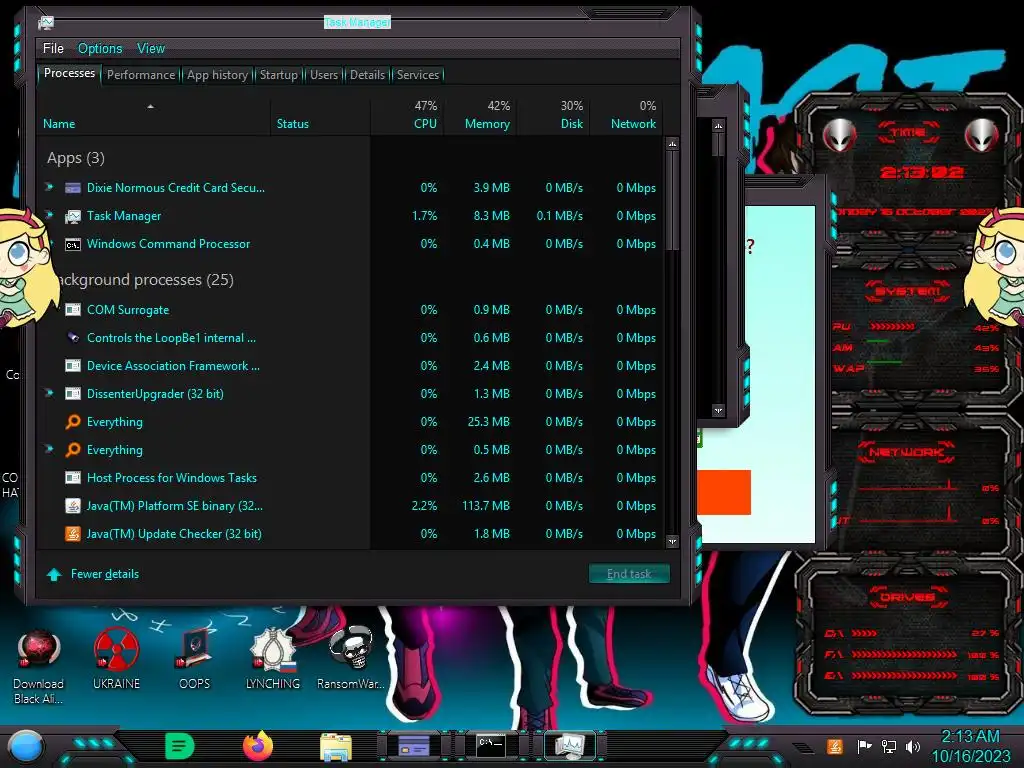Screen dimensions: 1024x768
Task: Click the Java Update Checker icon
Action: [x=72, y=534]
